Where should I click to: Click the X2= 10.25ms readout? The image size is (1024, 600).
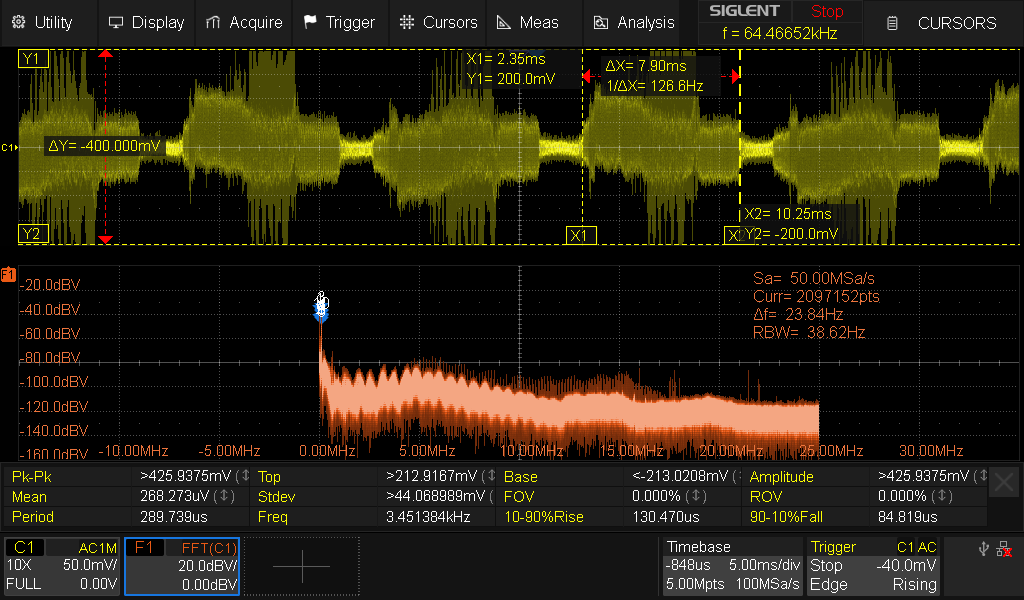(x=788, y=213)
